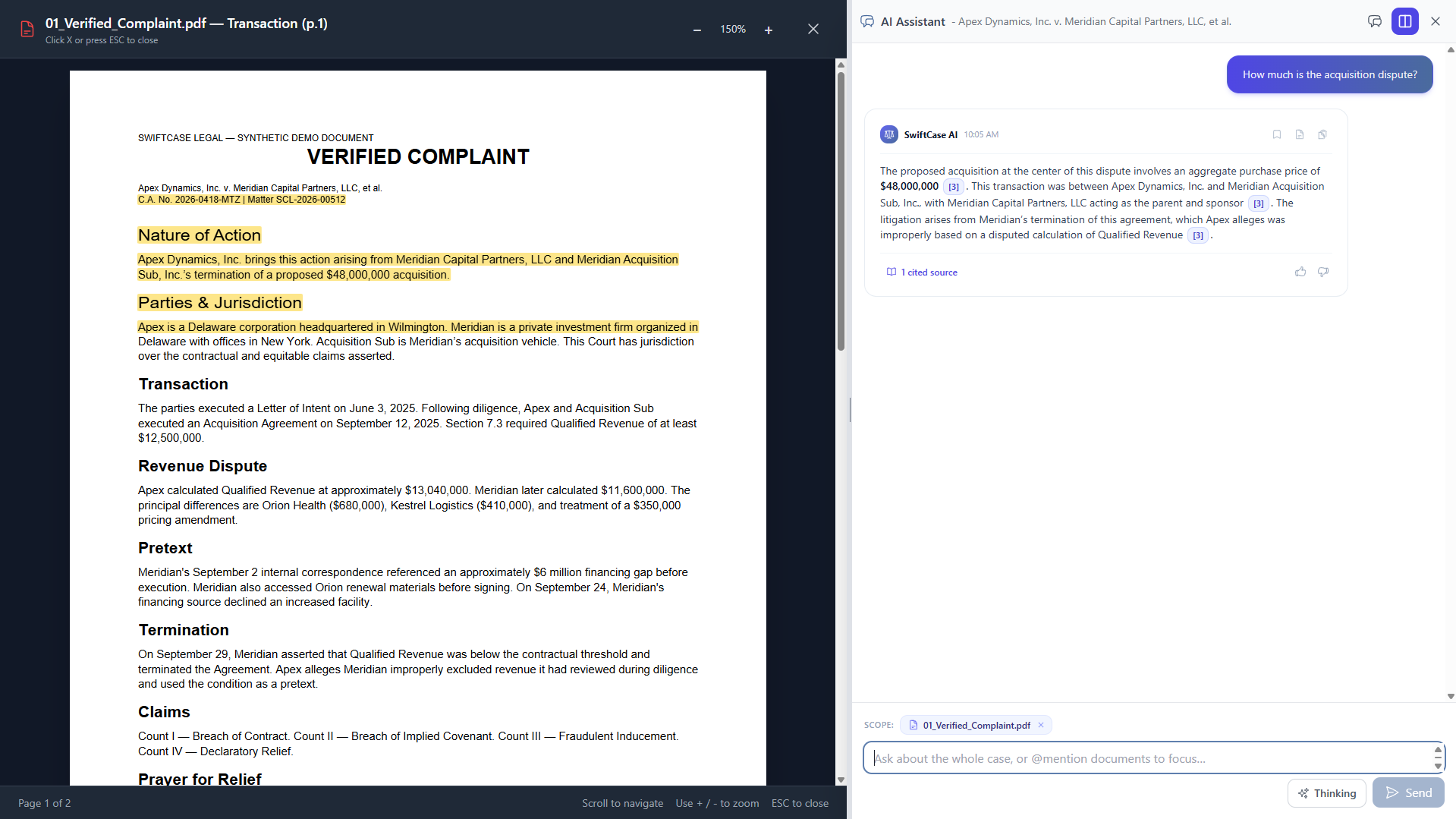Click the SwiftCase AI scales avatar
Screen dimensions: 1456x819
[888, 134]
